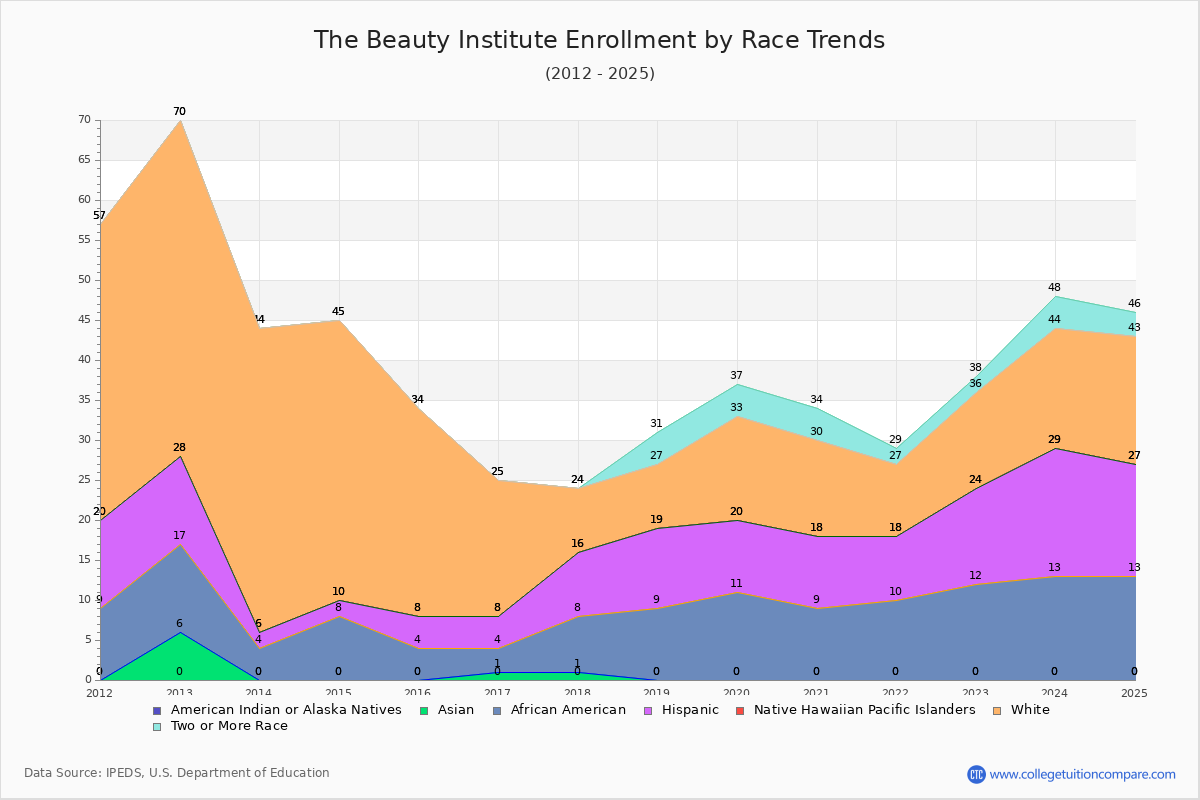Click the 2013 peak value label 70
Viewport: 1200px width, 800px height.
(x=179, y=112)
